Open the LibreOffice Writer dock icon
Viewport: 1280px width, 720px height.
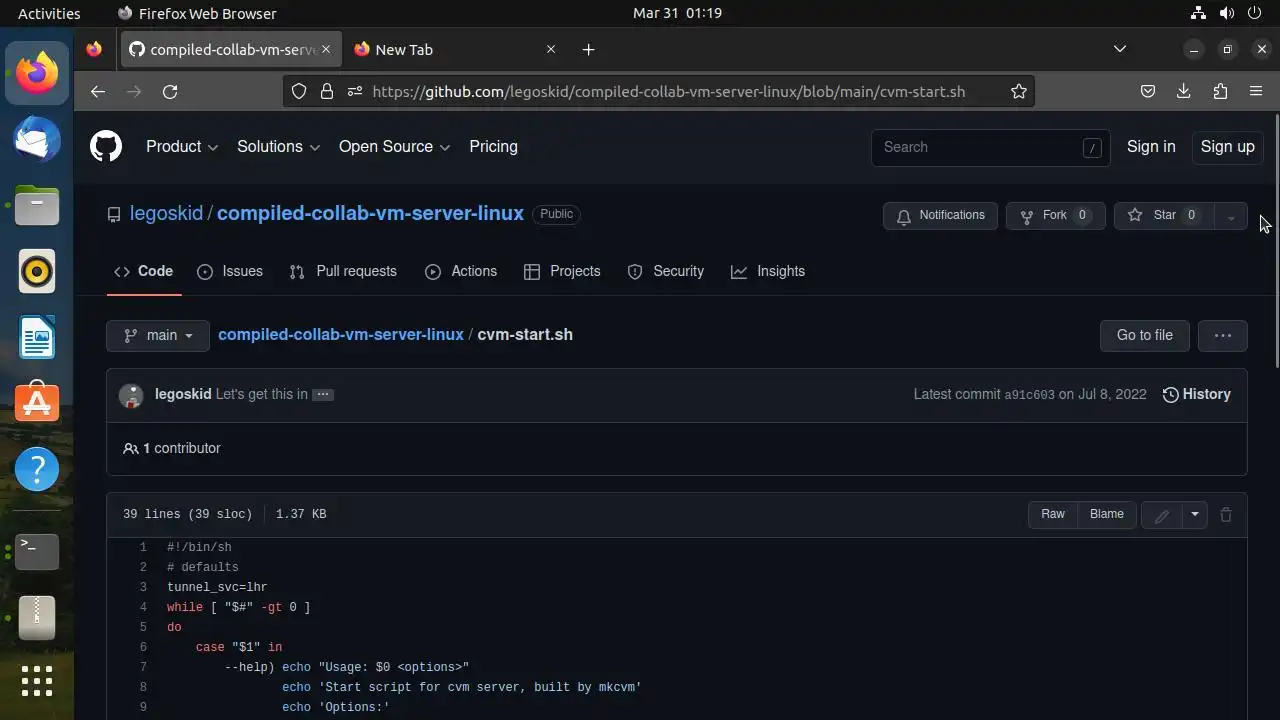37,337
